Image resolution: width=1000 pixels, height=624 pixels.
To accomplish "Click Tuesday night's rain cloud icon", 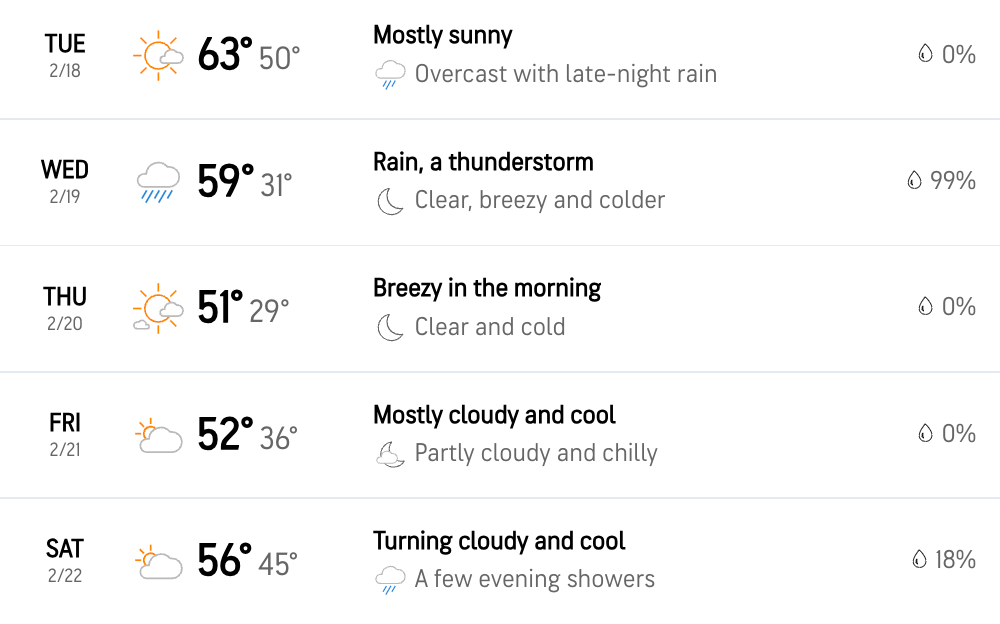I will tap(390, 75).
